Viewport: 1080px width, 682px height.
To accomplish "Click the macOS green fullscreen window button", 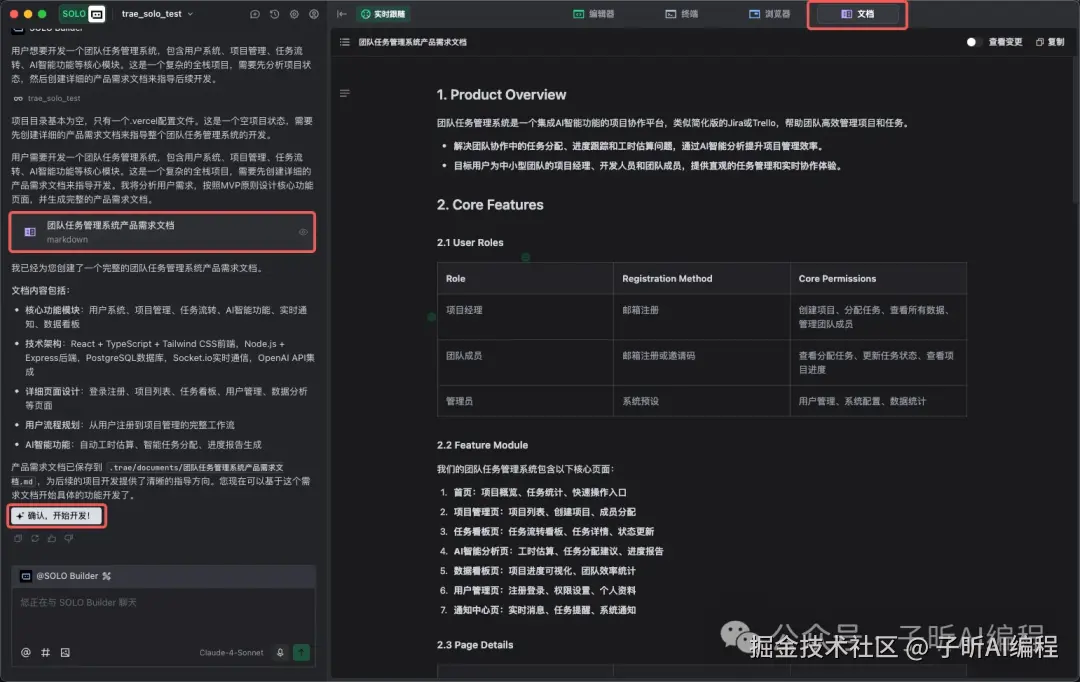I will pyautogui.click(x=42, y=14).
